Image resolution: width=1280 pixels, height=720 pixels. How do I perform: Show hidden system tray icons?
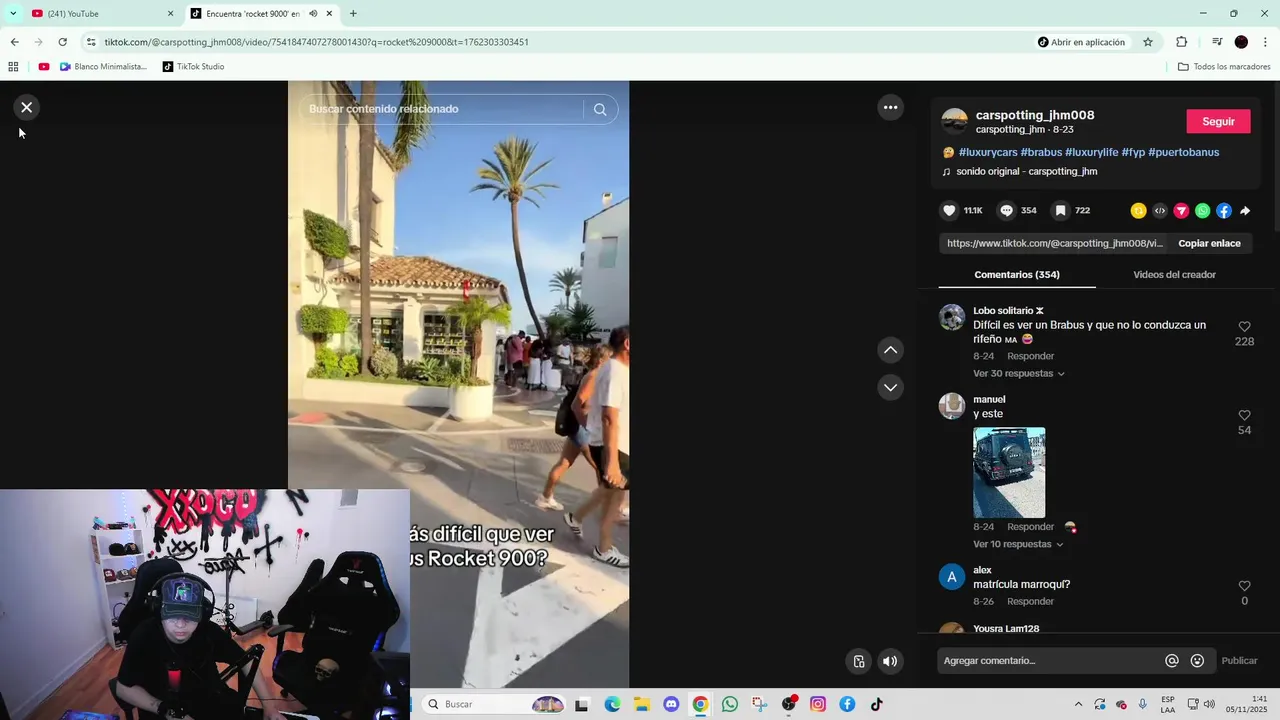[1078, 704]
